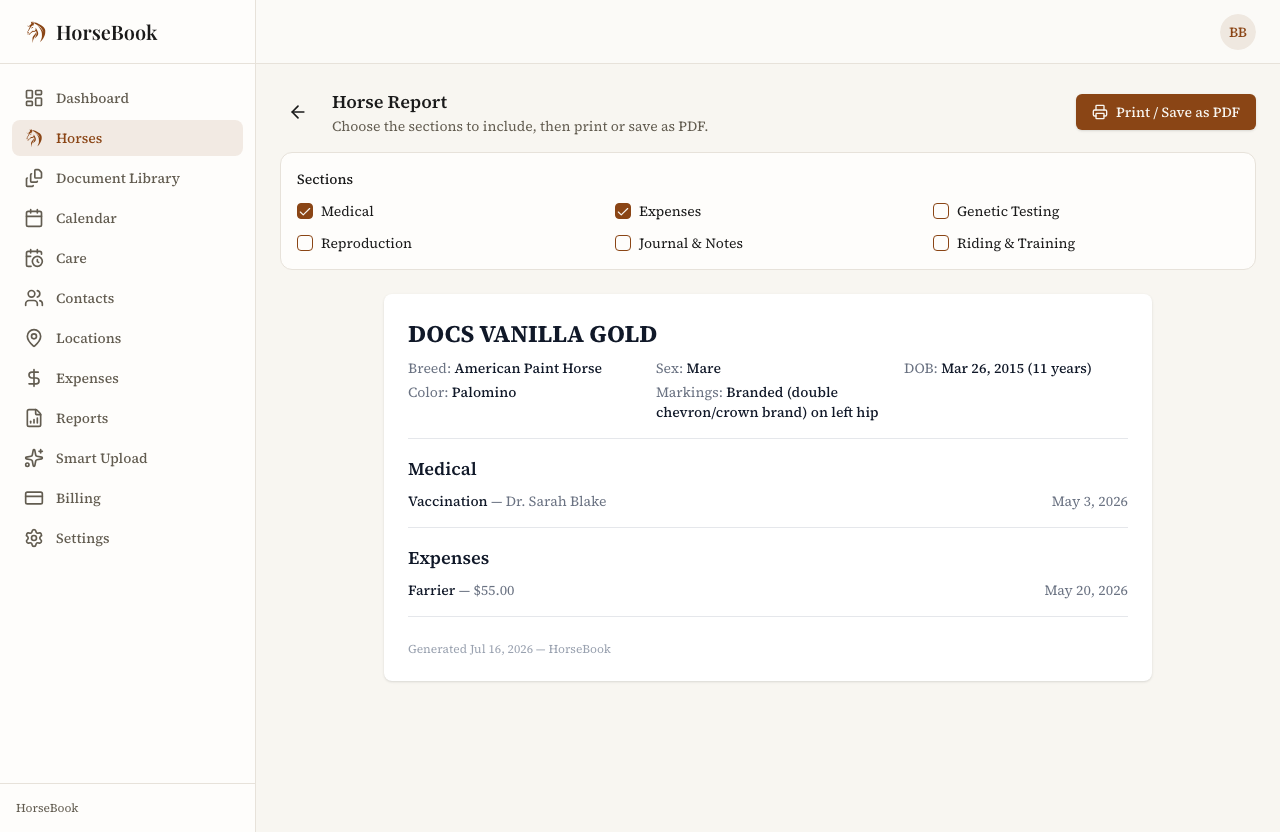Click the Billing credit card icon

pos(34,498)
